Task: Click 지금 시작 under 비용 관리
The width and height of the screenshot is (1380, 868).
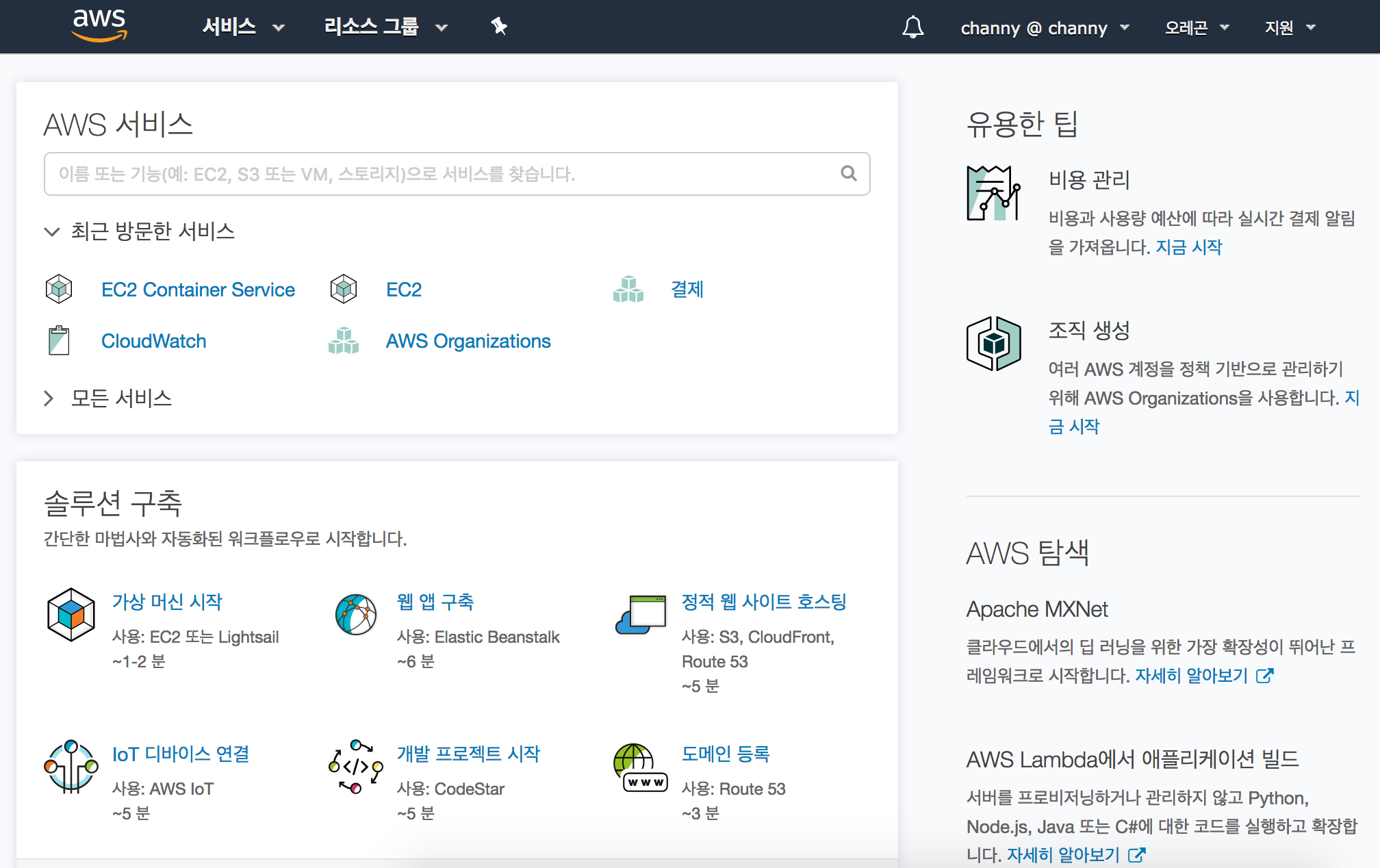Action: pos(1188,247)
